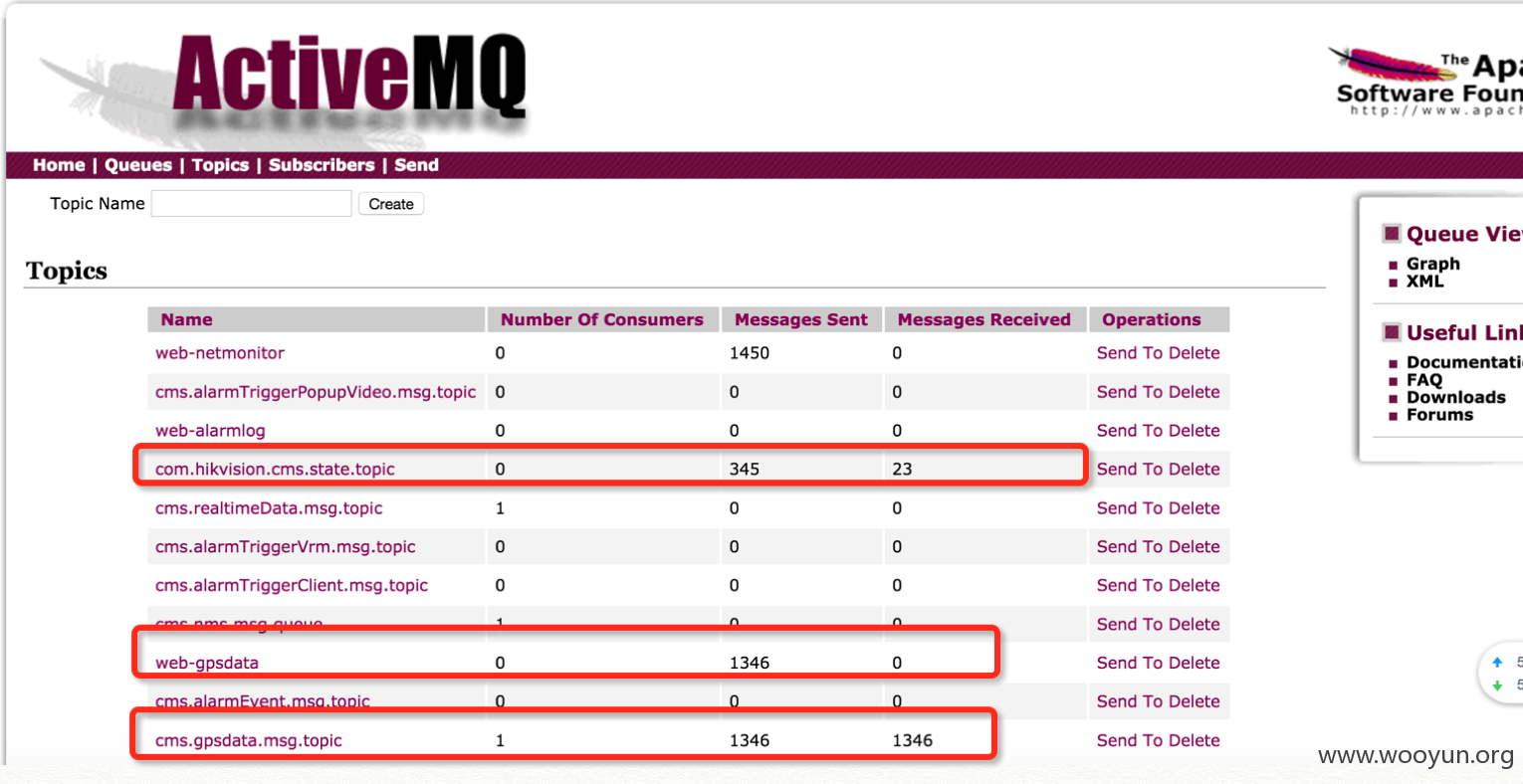Select the 23 messages received value
Viewport: 1523px width, 784px height.
[x=902, y=470]
